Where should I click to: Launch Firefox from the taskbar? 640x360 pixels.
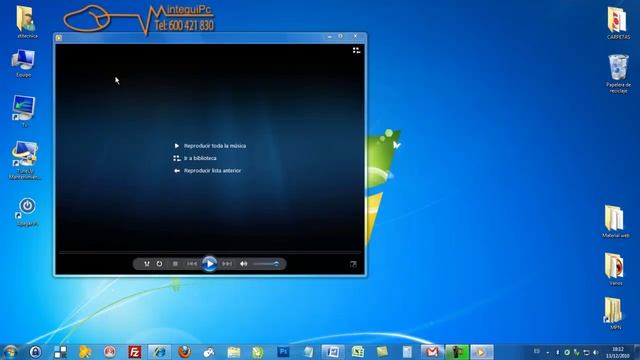(x=184, y=352)
